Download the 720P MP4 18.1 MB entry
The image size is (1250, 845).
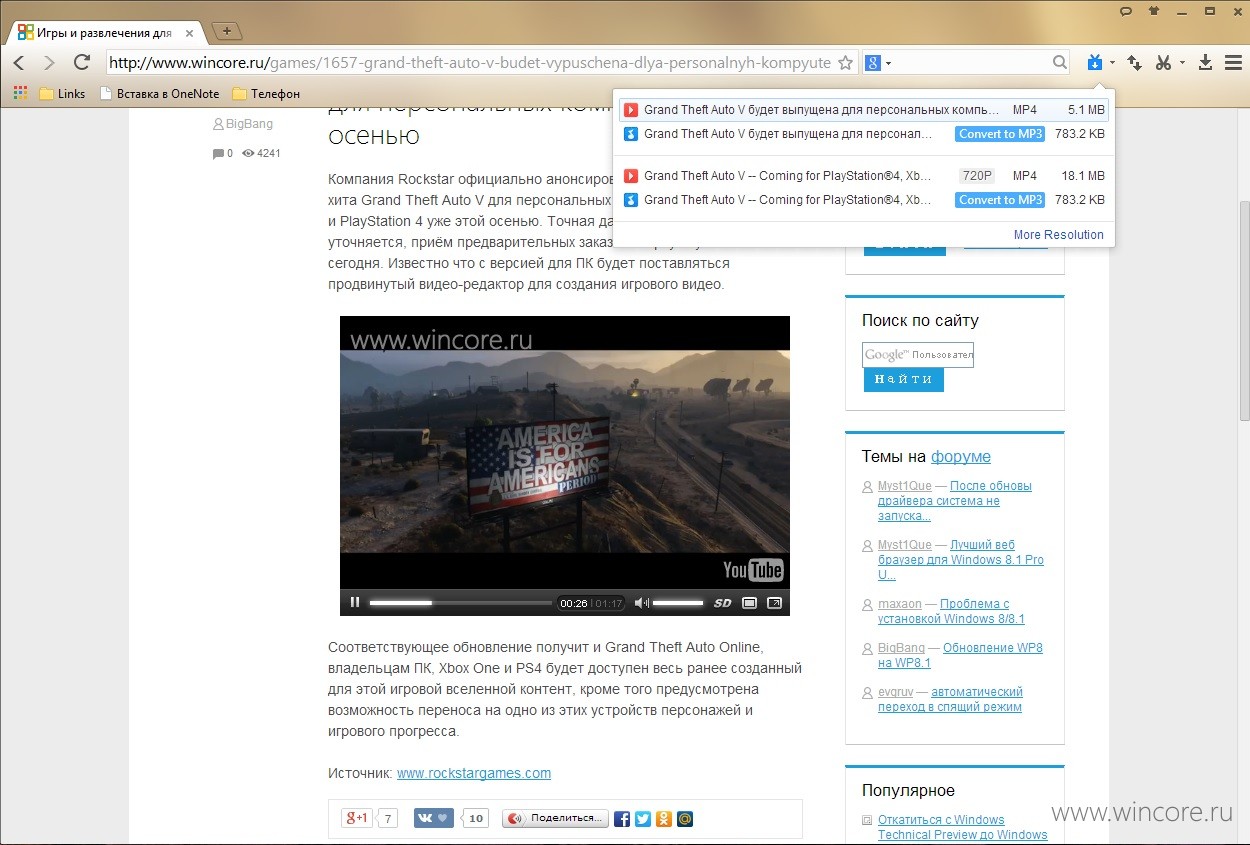point(864,176)
